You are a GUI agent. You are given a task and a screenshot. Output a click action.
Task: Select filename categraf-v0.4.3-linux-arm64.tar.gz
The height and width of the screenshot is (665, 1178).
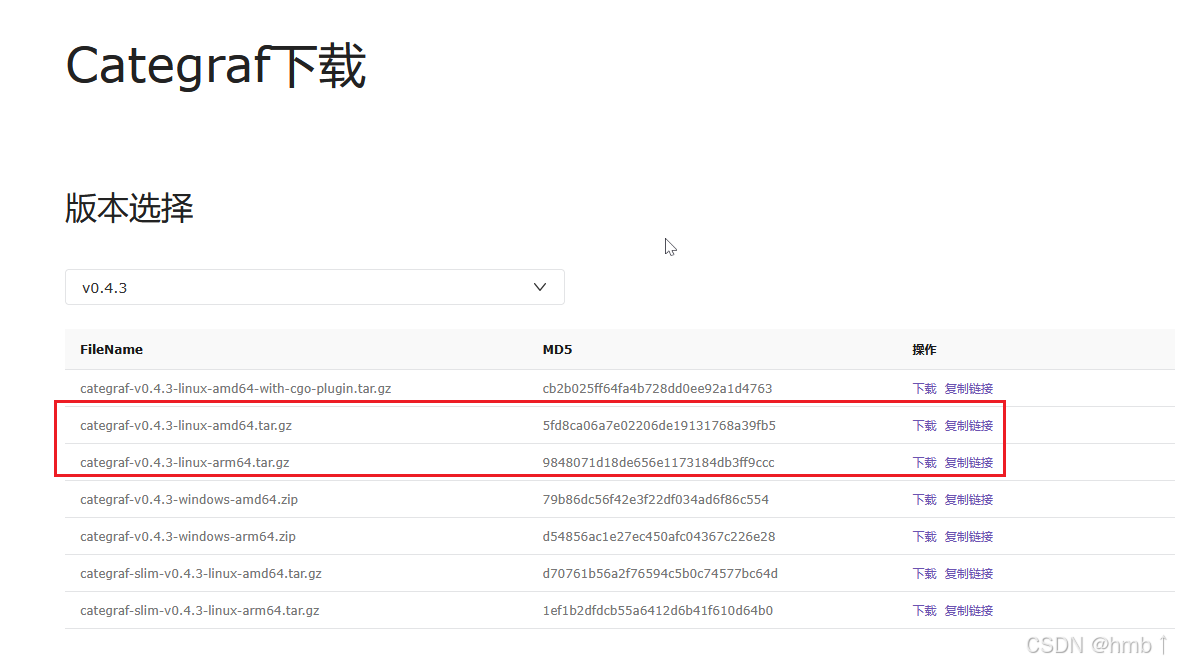tap(185, 462)
